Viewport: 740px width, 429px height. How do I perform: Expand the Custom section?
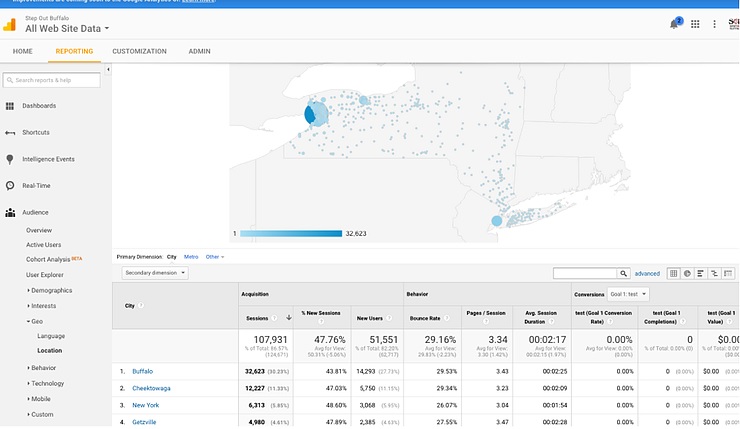(40, 414)
